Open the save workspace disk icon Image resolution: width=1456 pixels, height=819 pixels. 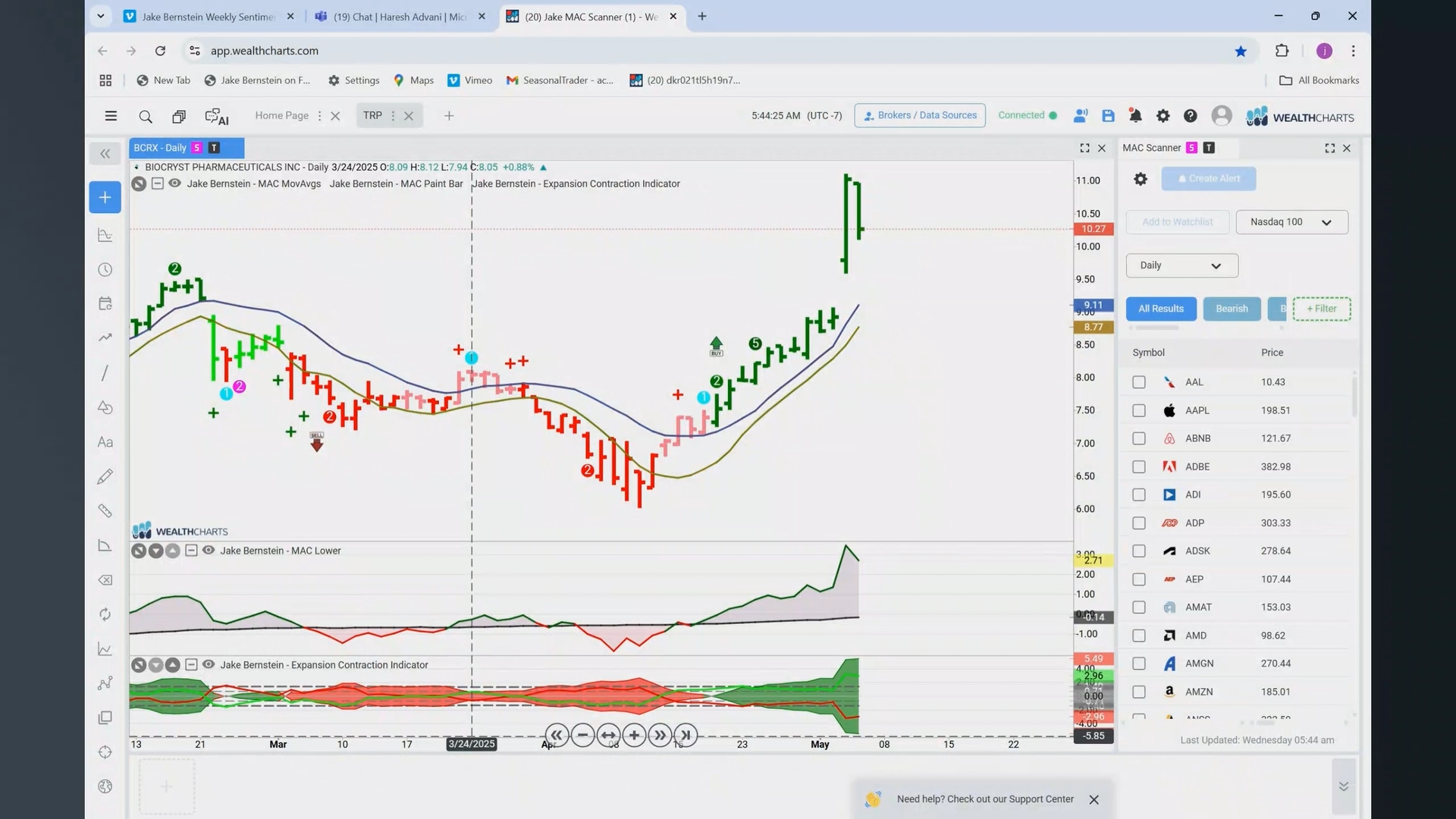pyautogui.click(x=1108, y=116)
